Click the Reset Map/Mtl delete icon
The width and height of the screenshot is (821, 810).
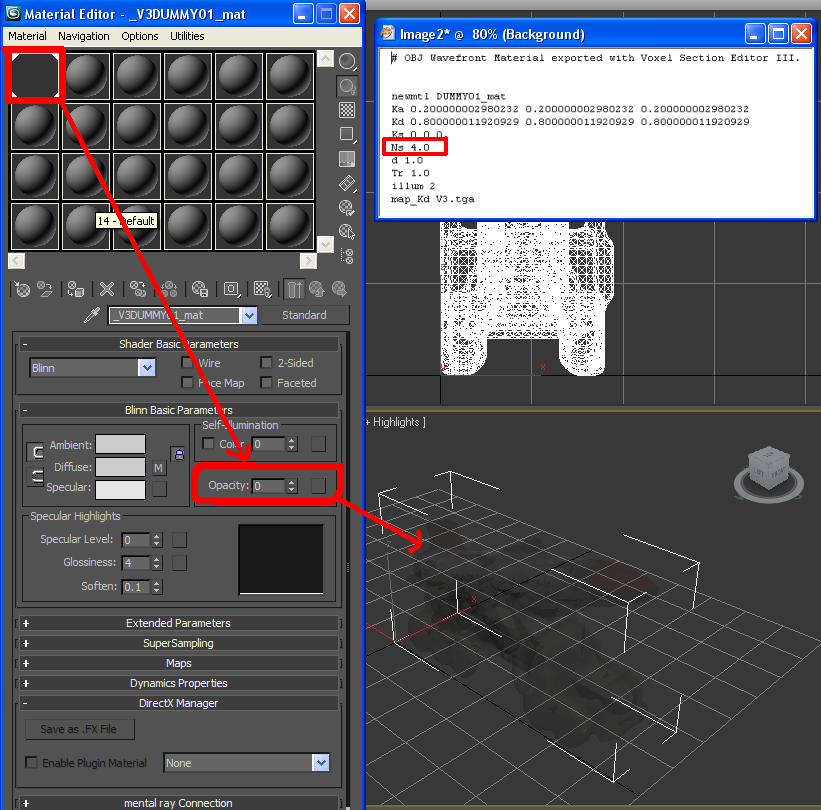(x=108, y=289)
